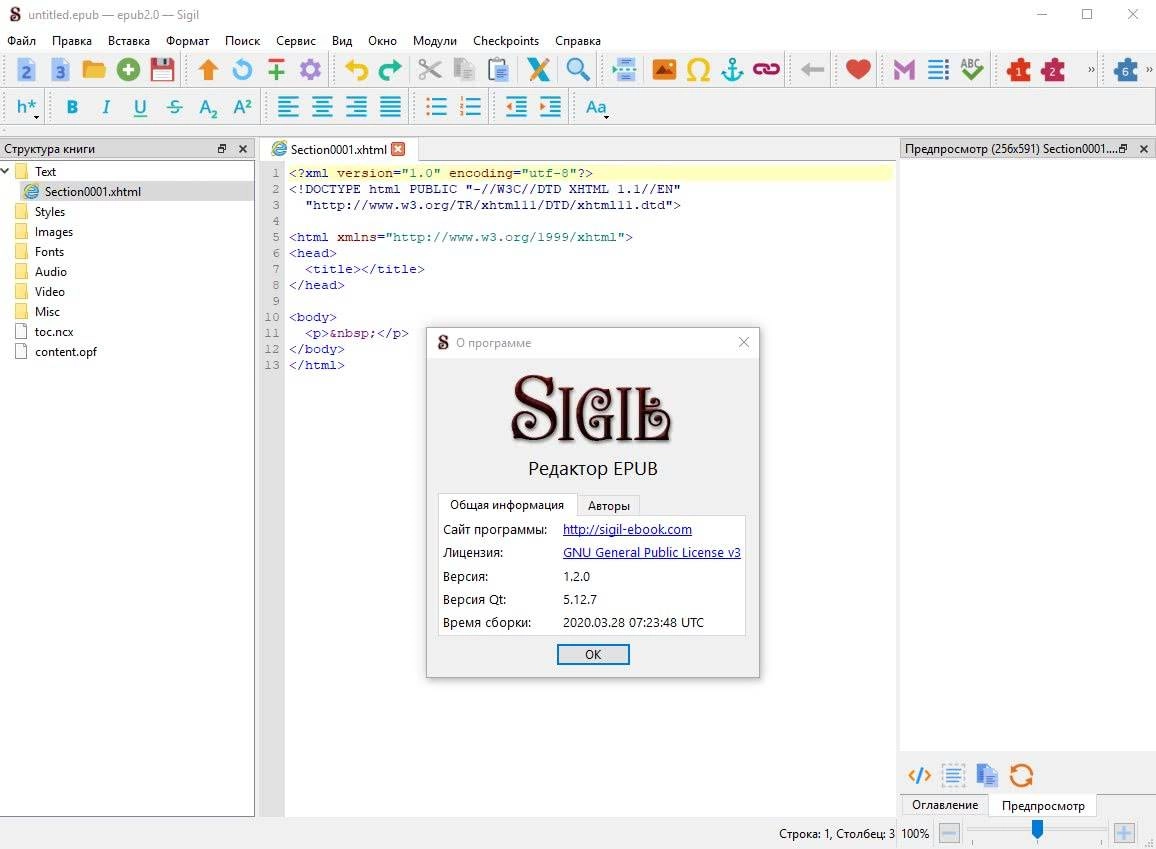The height and width of the screenshot is (849, 1156).
Task: Switch to Авторы tab in About dialog
Action: [609, 506]
